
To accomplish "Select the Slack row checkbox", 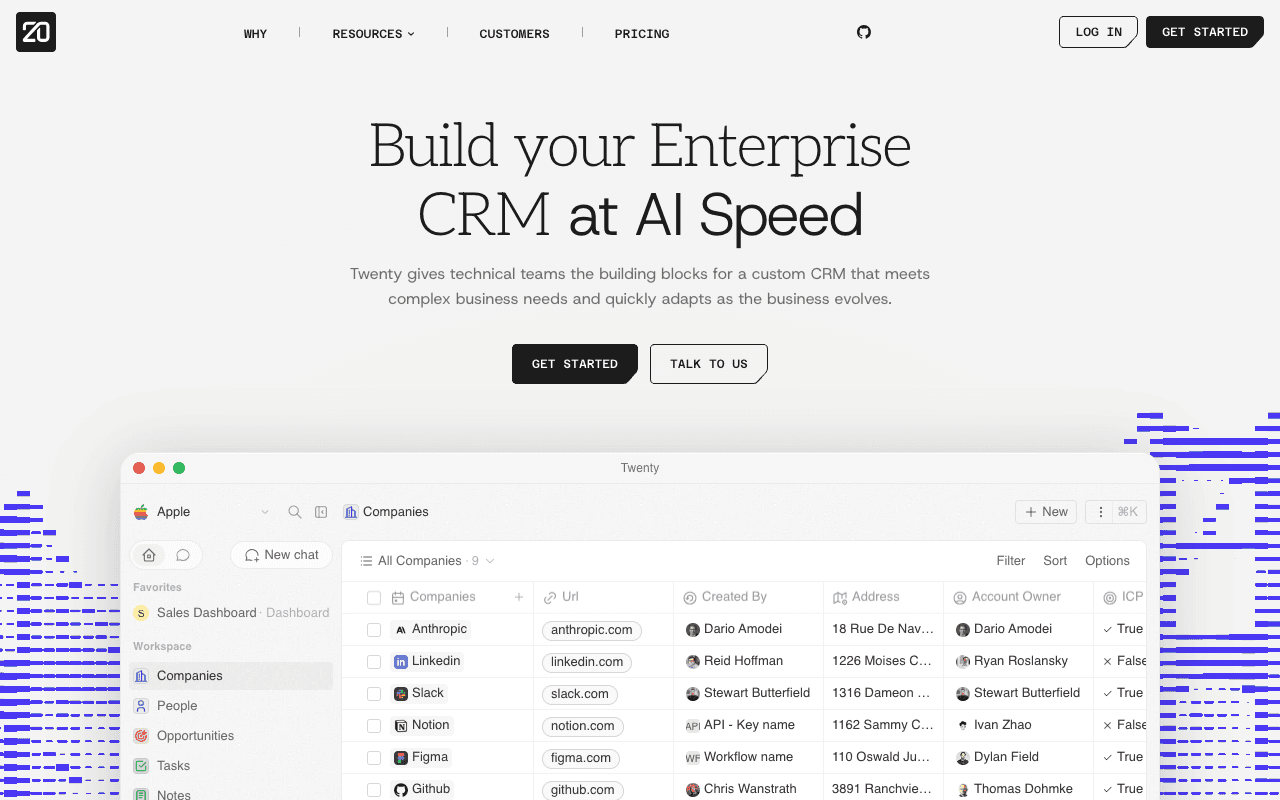I will pos(374,694).
